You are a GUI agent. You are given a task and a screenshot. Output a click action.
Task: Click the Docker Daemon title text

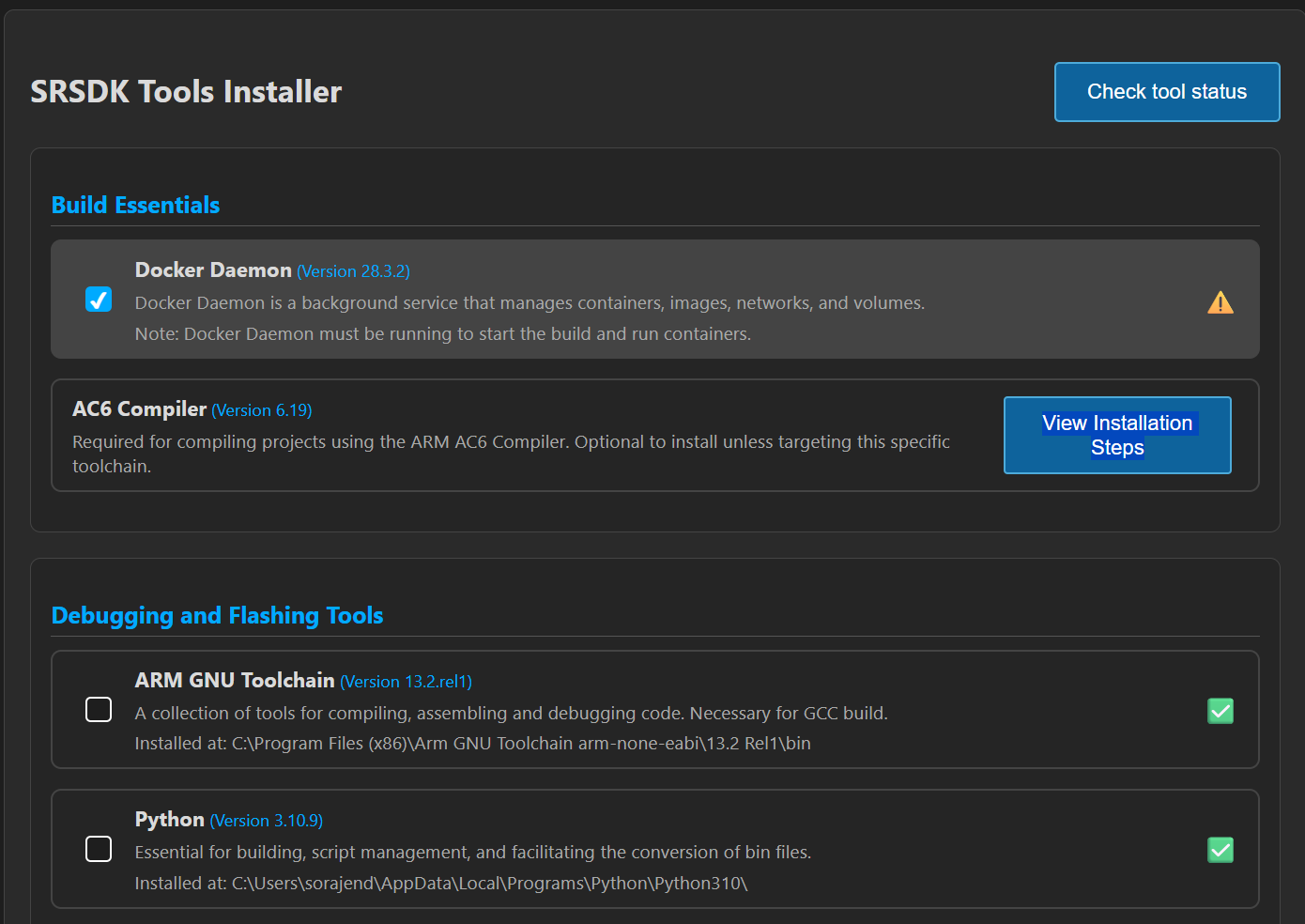[x=213, y=269]
